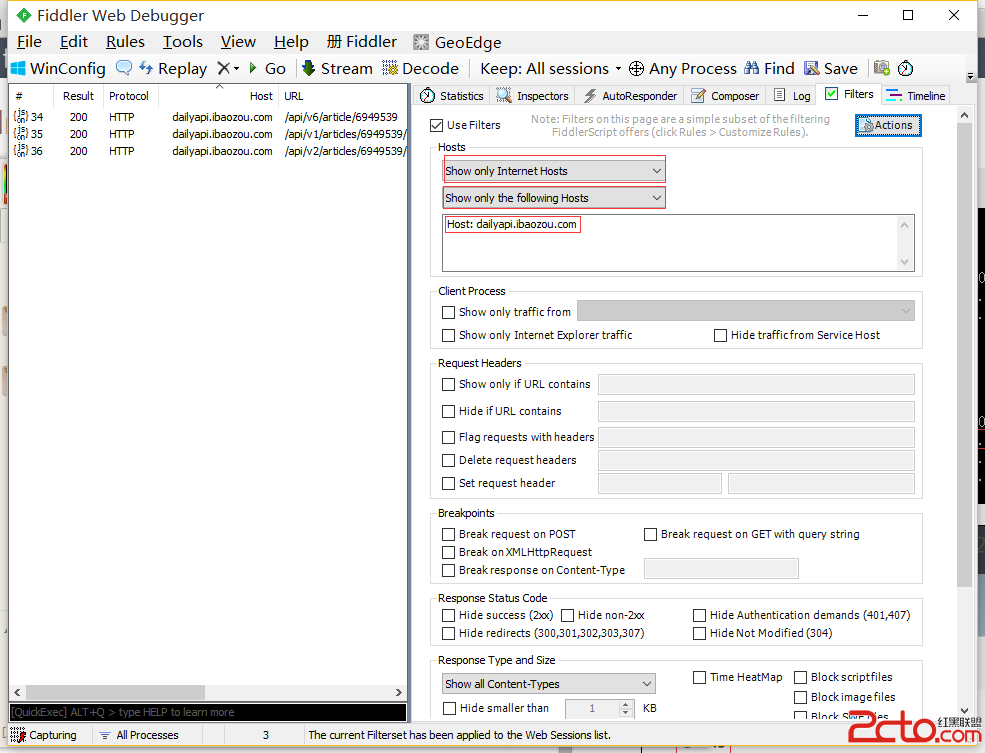
Task: Expand the Remove X dropdown arrow
Action: (x=237, y=68)
